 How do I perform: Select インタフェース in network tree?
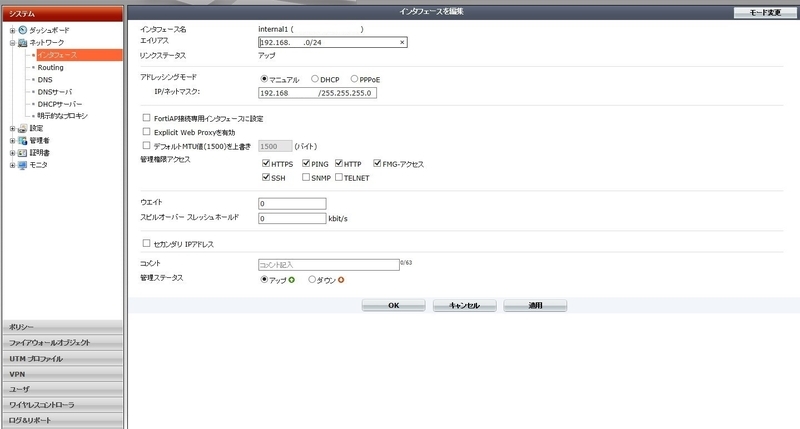pos(79,55)
